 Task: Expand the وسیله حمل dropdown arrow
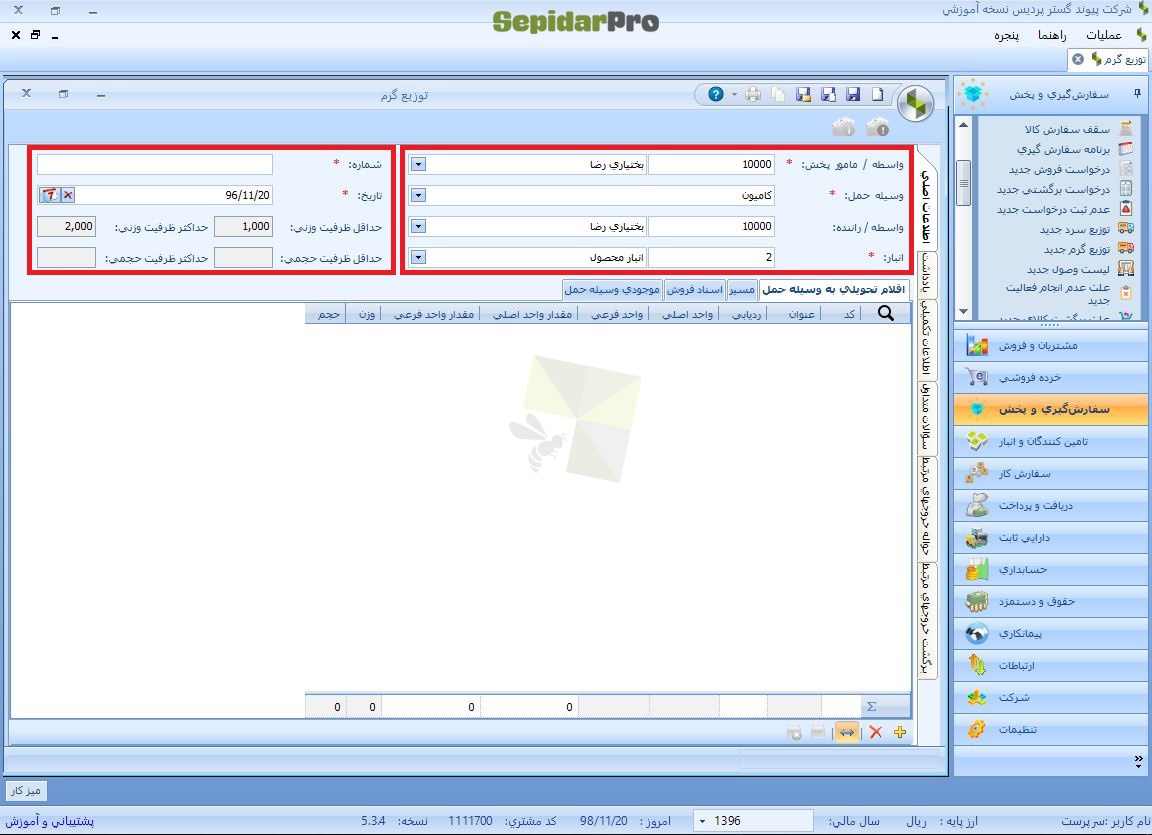pos(418,195)
